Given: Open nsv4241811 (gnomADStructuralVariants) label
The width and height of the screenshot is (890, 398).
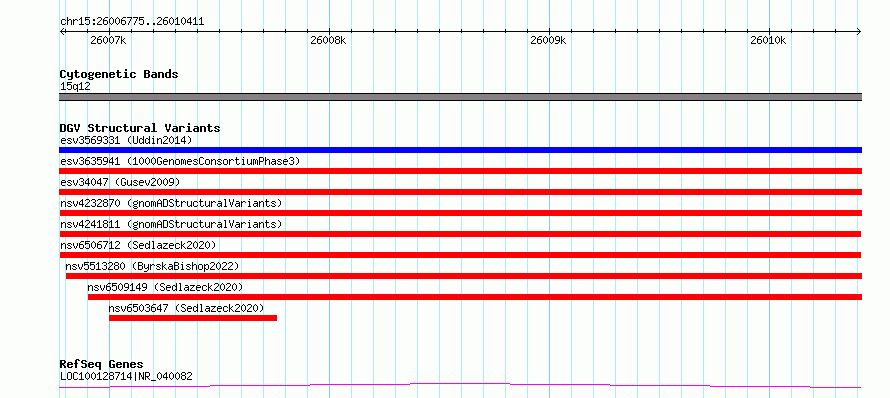Looking at the screenshot, I should tap(171, 224).
